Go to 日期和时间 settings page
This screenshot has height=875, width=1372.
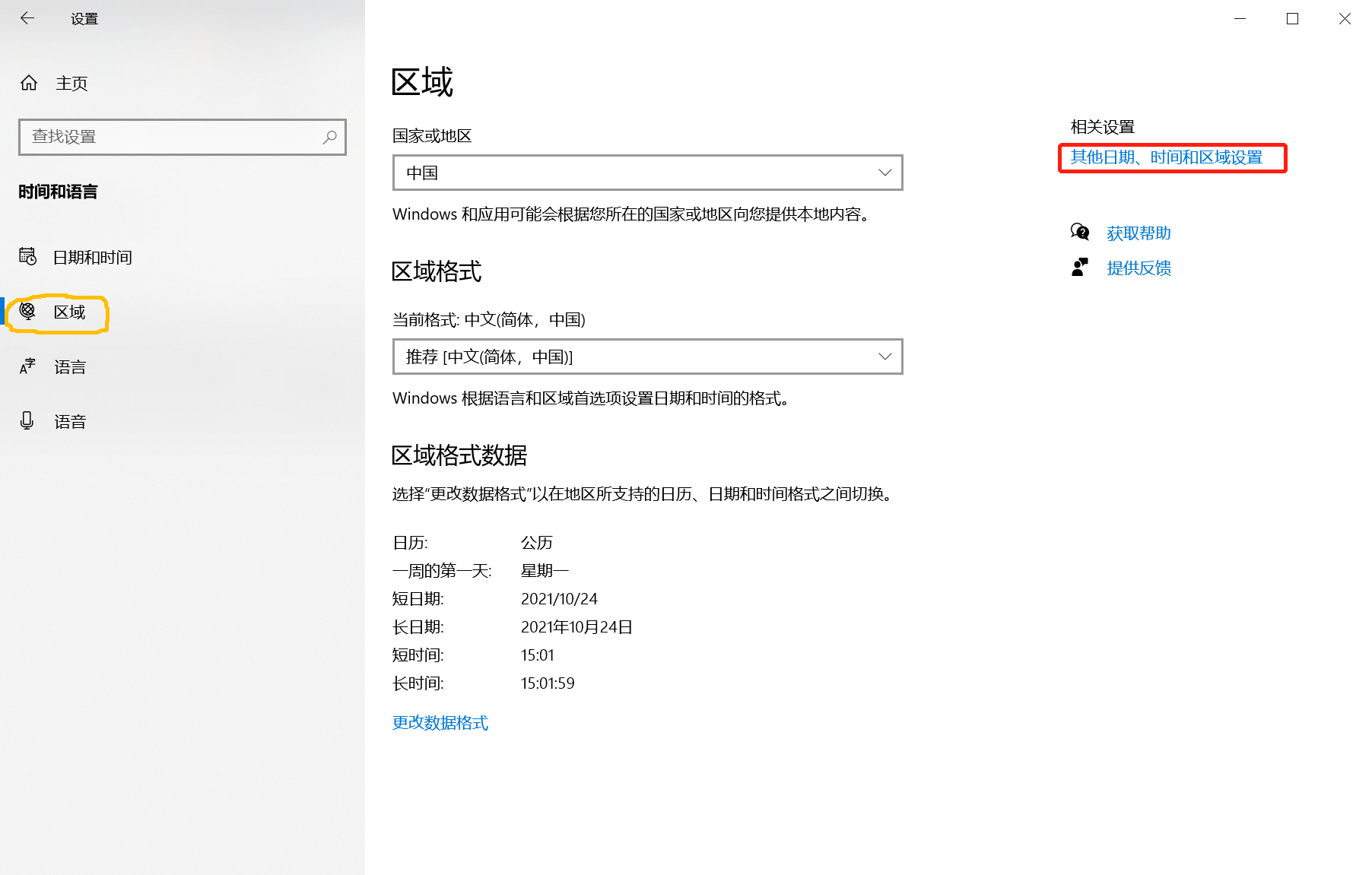coord(92,257)
